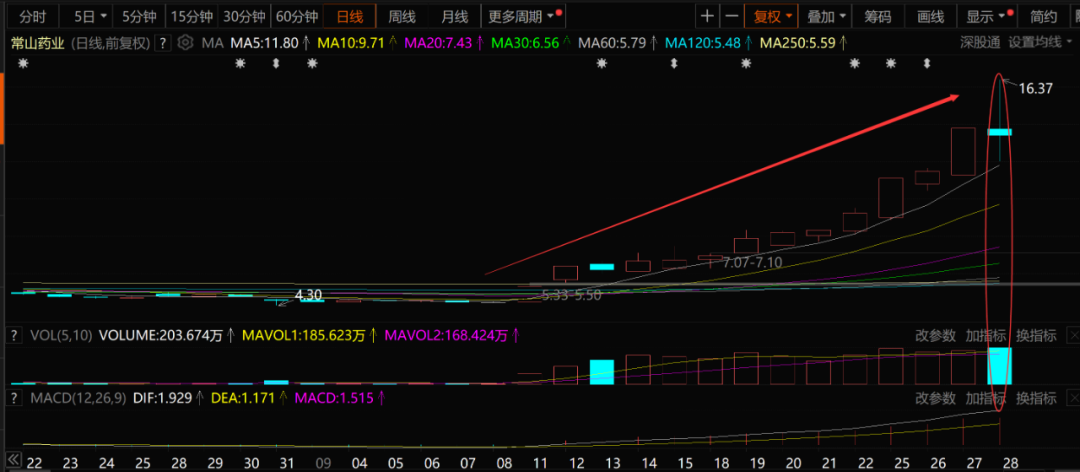The image size is (1080, 472).
Task: Click the arrow event marker above the 15th
Action: [x=674, y=64]
